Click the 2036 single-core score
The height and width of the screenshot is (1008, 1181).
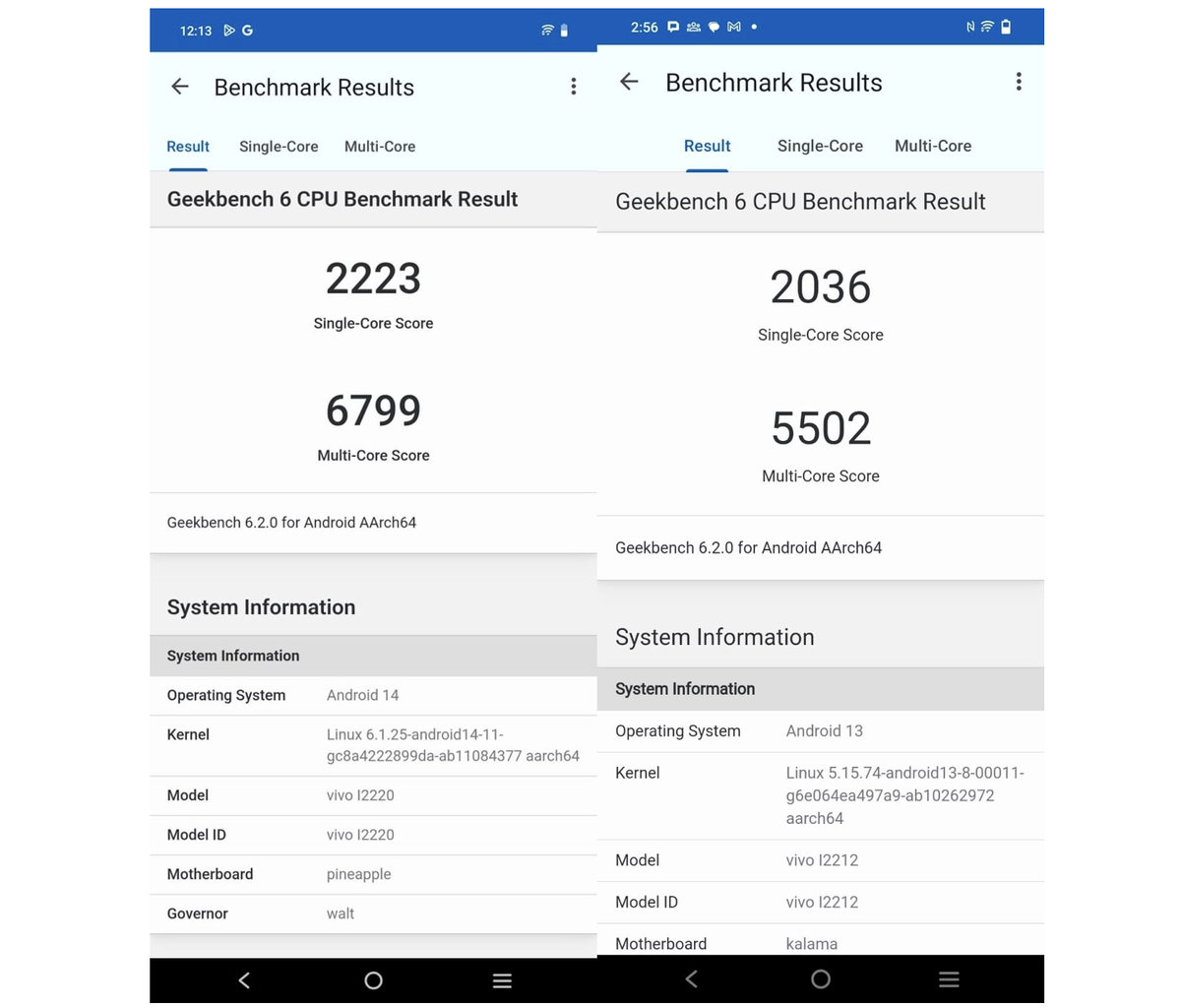coord(821,287)
